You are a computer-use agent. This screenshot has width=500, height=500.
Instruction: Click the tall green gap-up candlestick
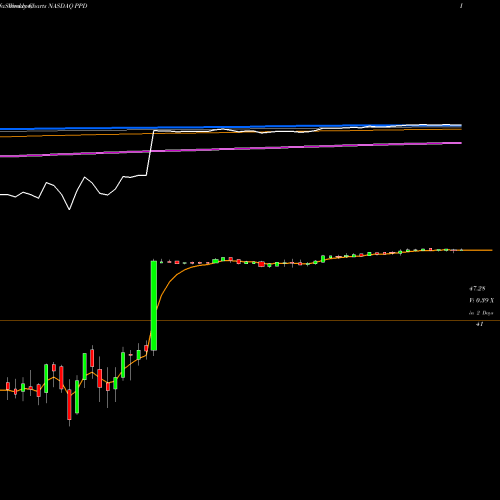point(154,306)
